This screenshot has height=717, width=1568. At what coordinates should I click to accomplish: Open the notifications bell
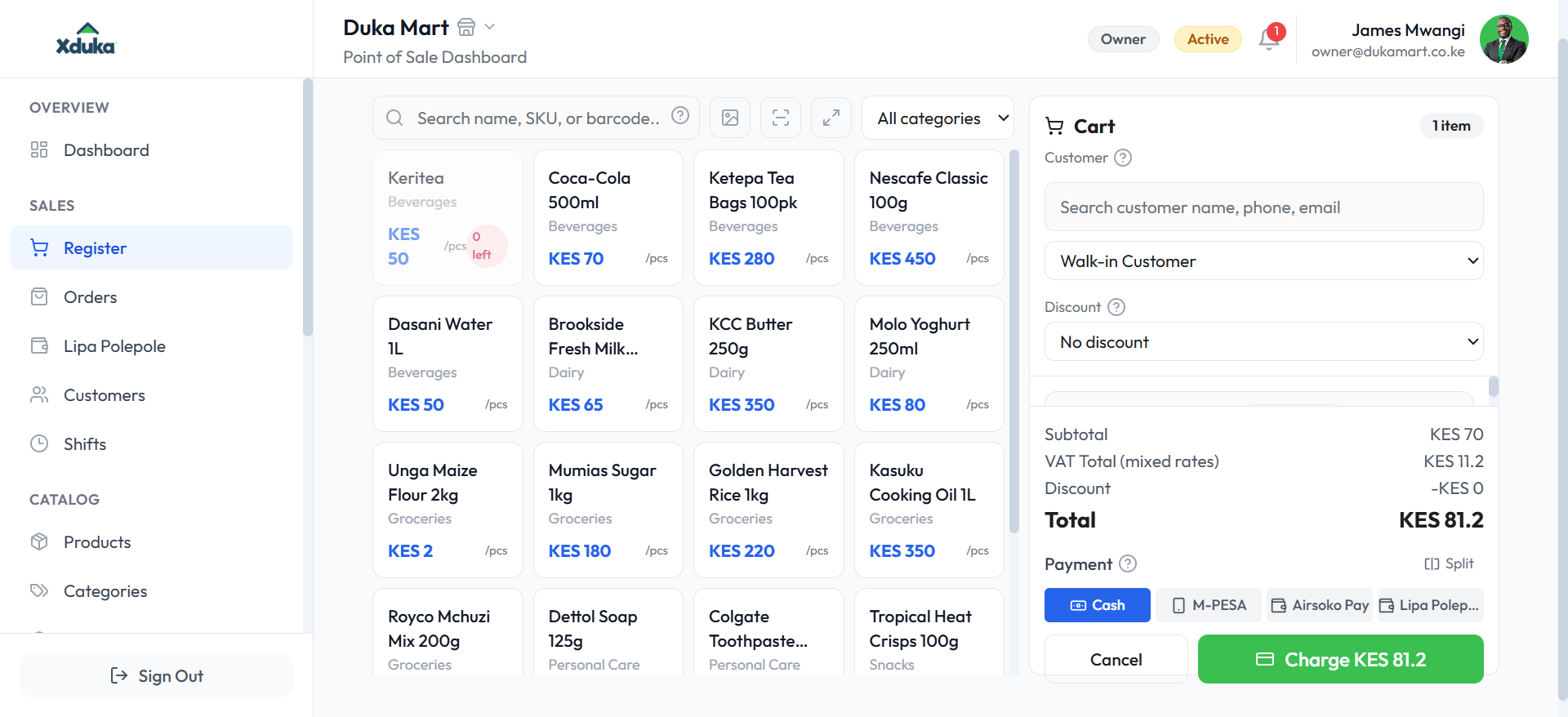(x=1269, y=38)
